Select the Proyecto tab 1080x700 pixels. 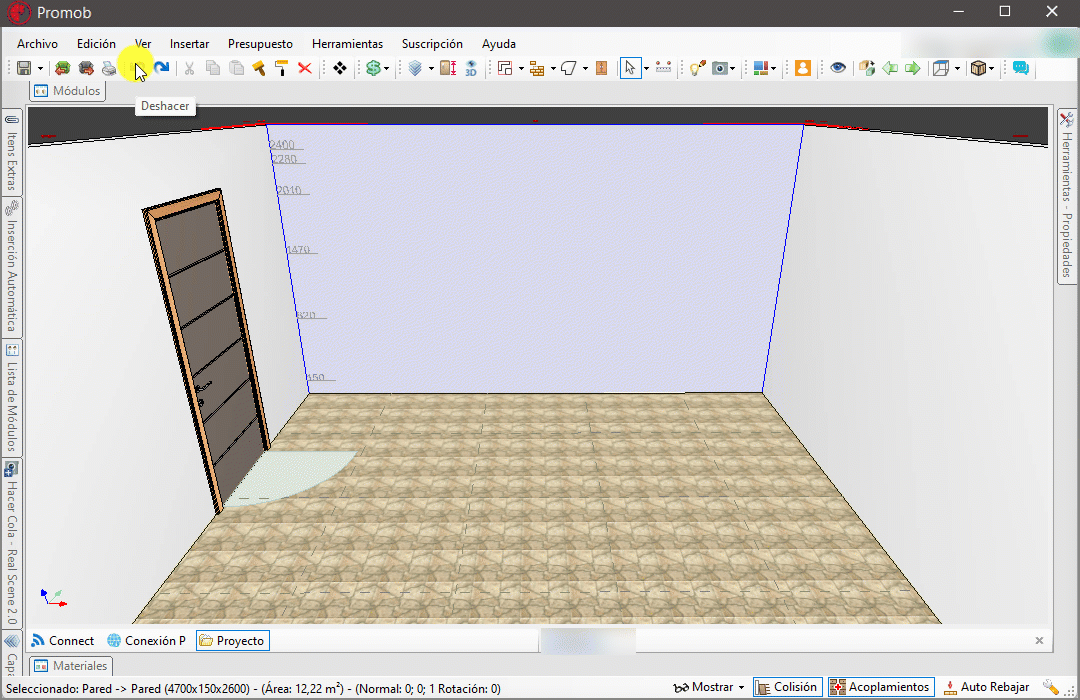(233, 641)
